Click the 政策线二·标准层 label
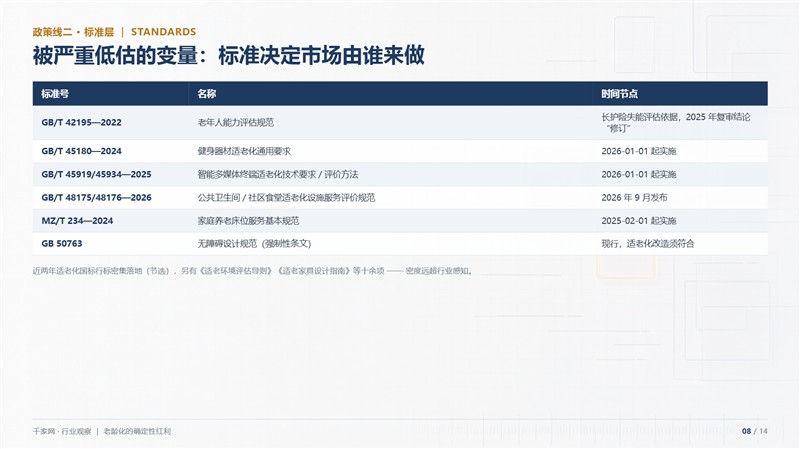This screenshot has width=800, height=449. click(73, 32)
